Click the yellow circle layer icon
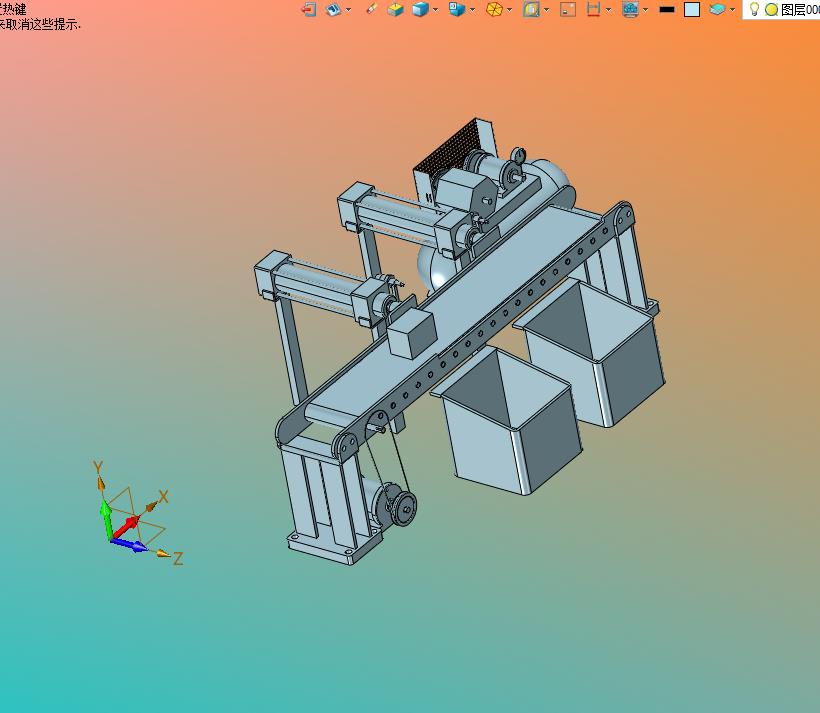This screenshot has width=820, height=713. pyautogui.click(x=771, y=9)
